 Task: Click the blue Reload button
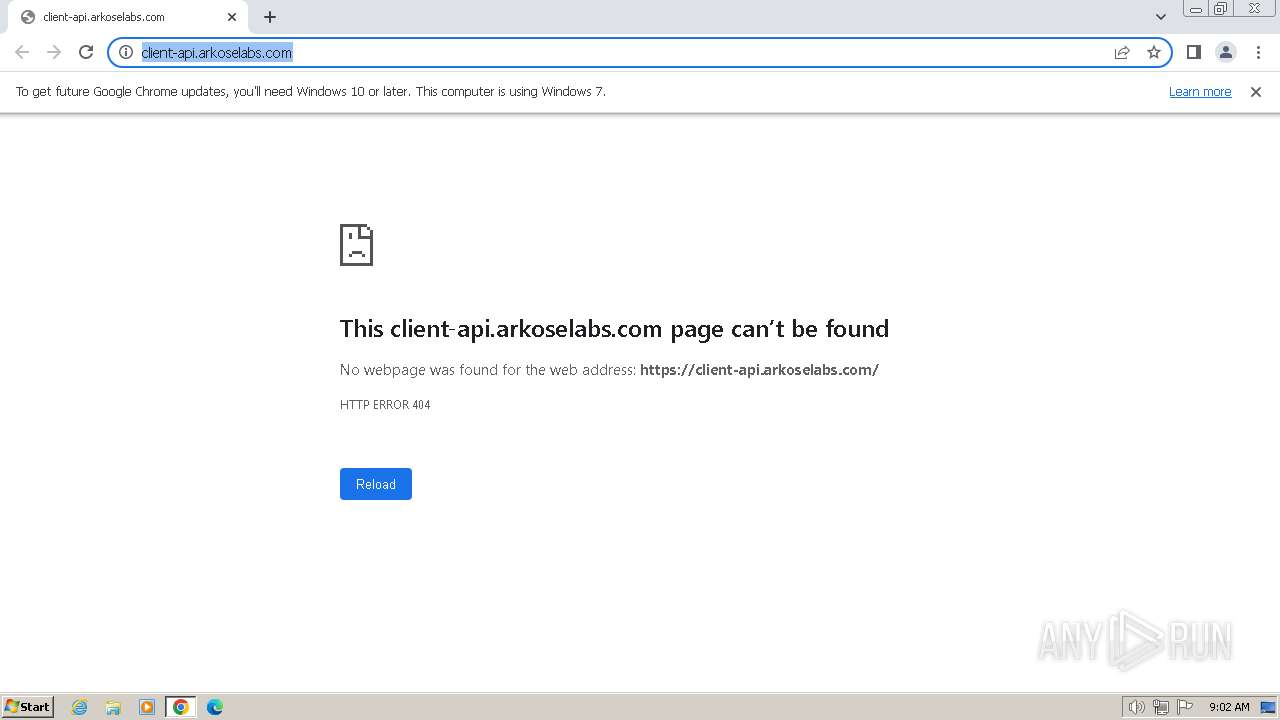pyautogui.click(x=376, y=484)
